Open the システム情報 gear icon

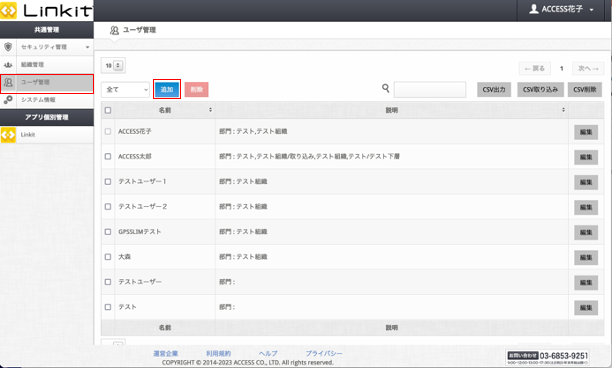pos(8,100)
